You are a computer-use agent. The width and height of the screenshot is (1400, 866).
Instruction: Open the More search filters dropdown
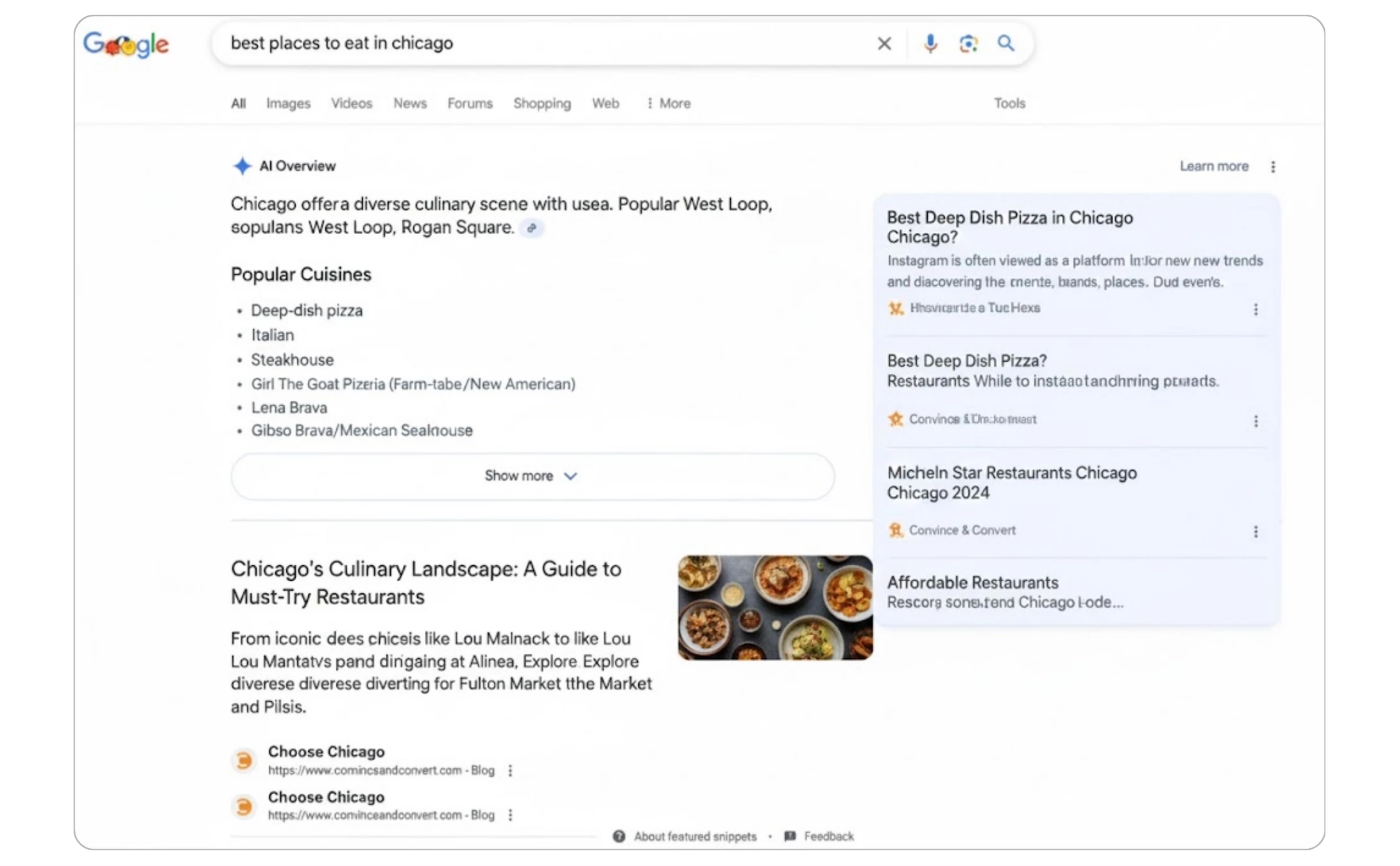pyautogui.click(x=669, y=103)
